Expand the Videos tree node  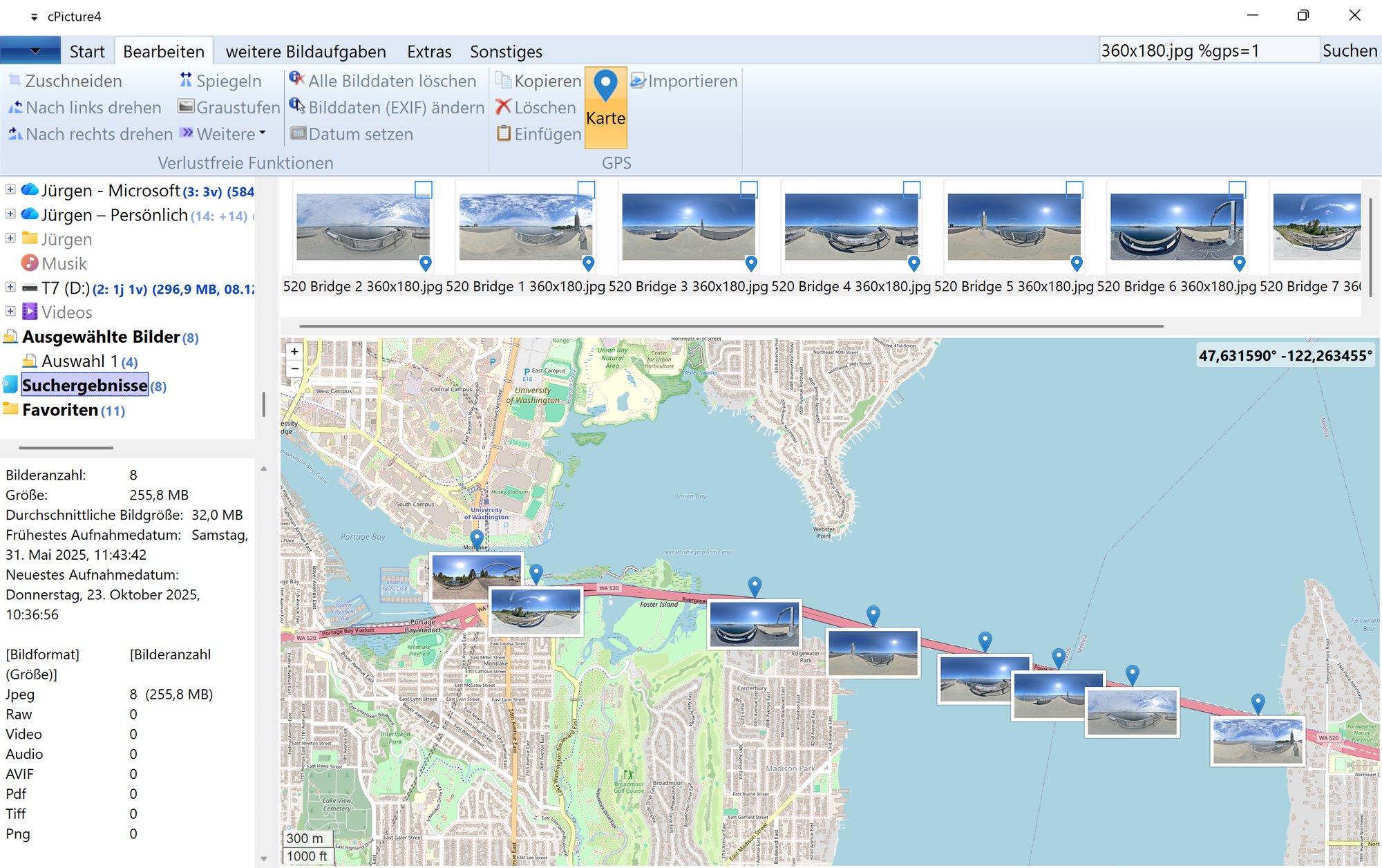tap(10, 311)
